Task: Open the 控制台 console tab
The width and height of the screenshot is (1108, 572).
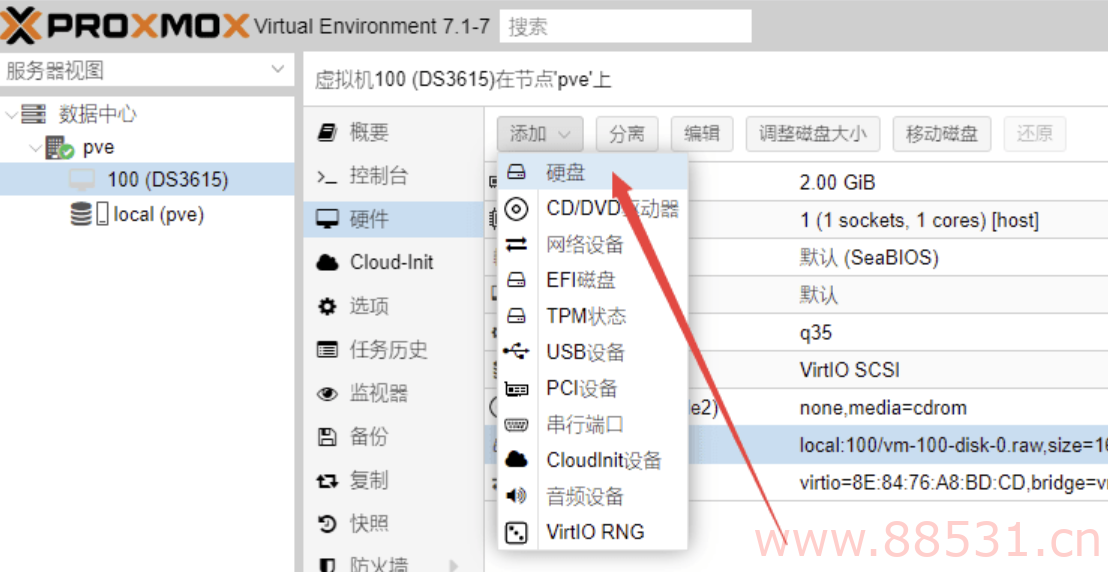Action: tap(394, 176)
